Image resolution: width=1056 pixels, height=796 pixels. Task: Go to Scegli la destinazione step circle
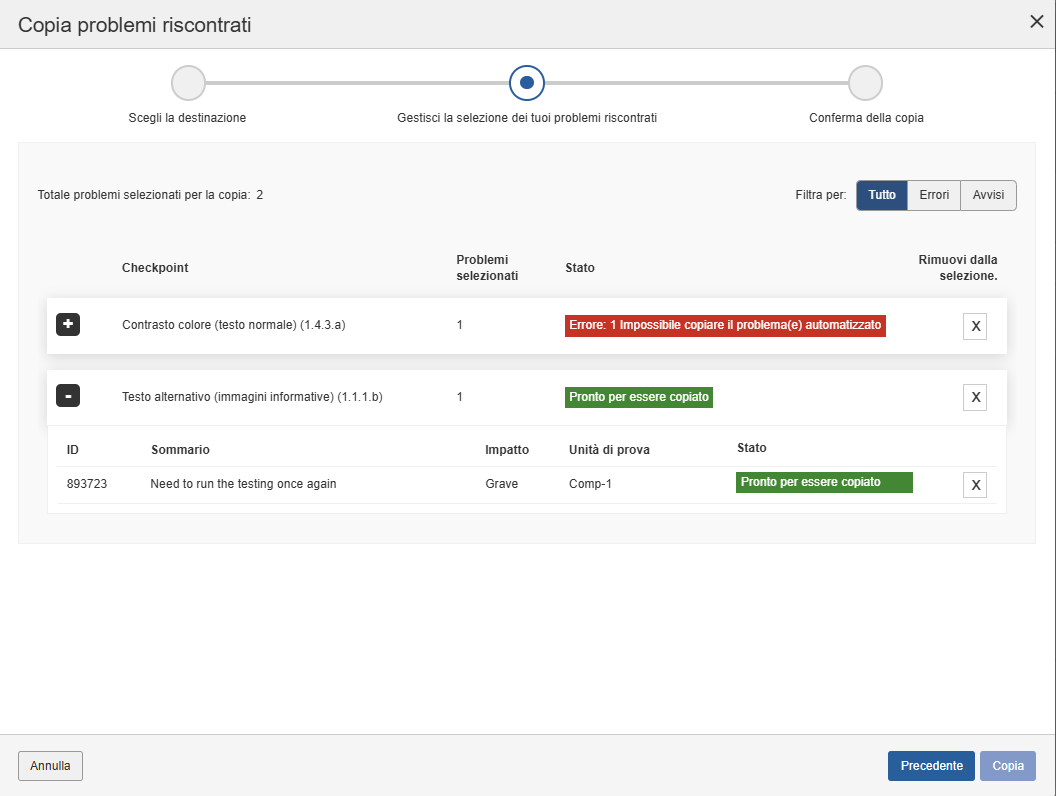point(188,83)
